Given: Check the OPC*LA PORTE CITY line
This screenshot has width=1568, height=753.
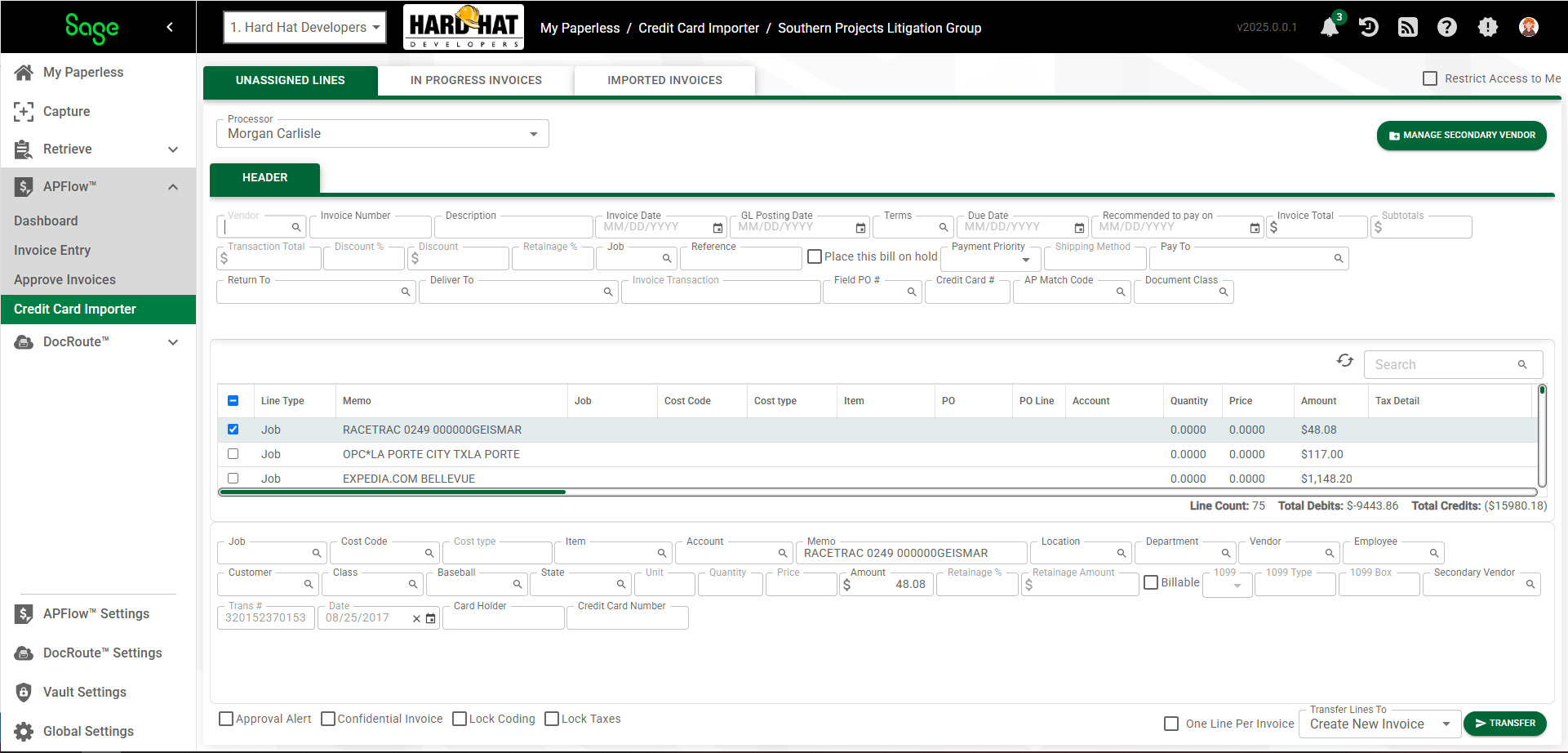Looking at the screenshot, I should [x=233, y=453].
